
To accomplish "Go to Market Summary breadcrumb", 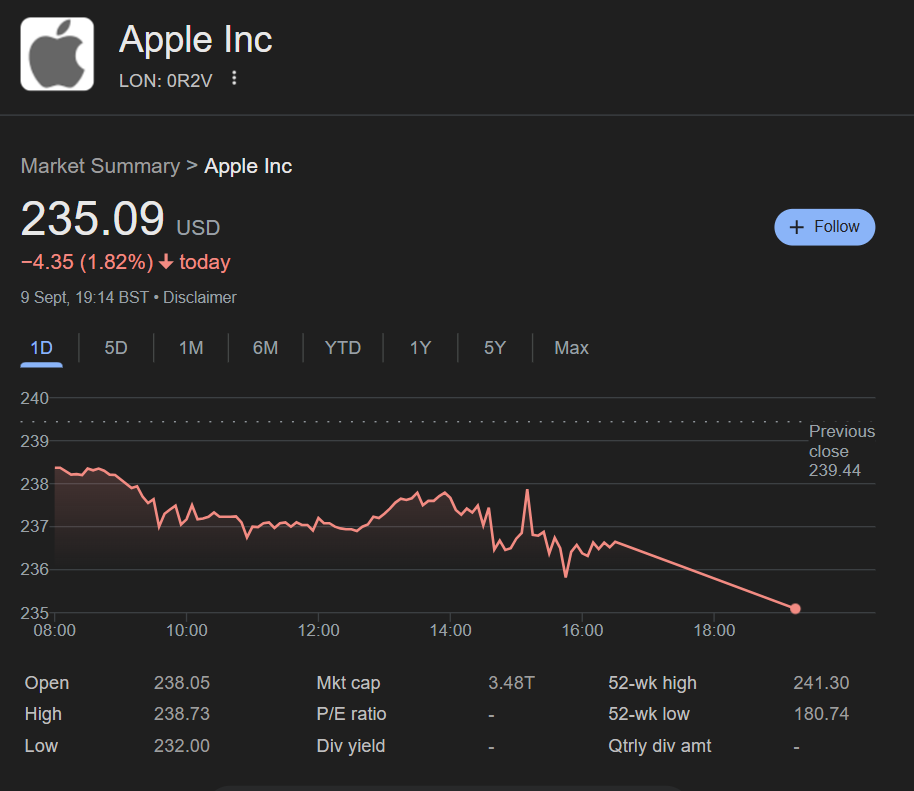I will pyautogui.click(x=100, y=166).
